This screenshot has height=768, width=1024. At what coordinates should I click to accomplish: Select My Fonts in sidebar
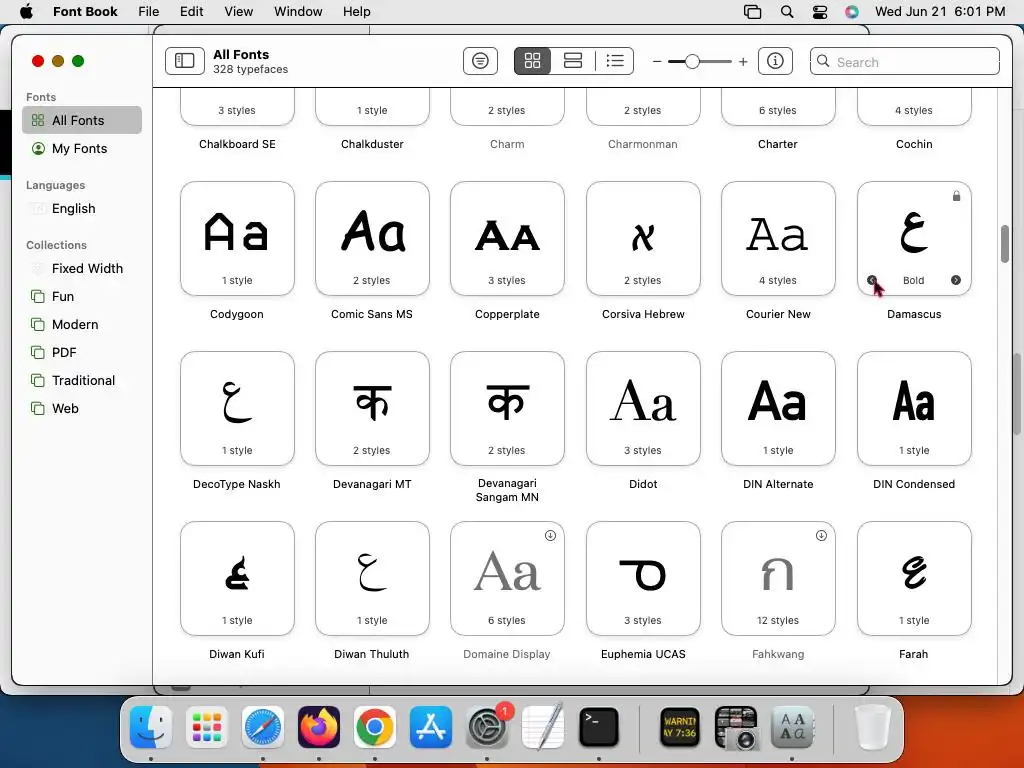tap(82, 148)
